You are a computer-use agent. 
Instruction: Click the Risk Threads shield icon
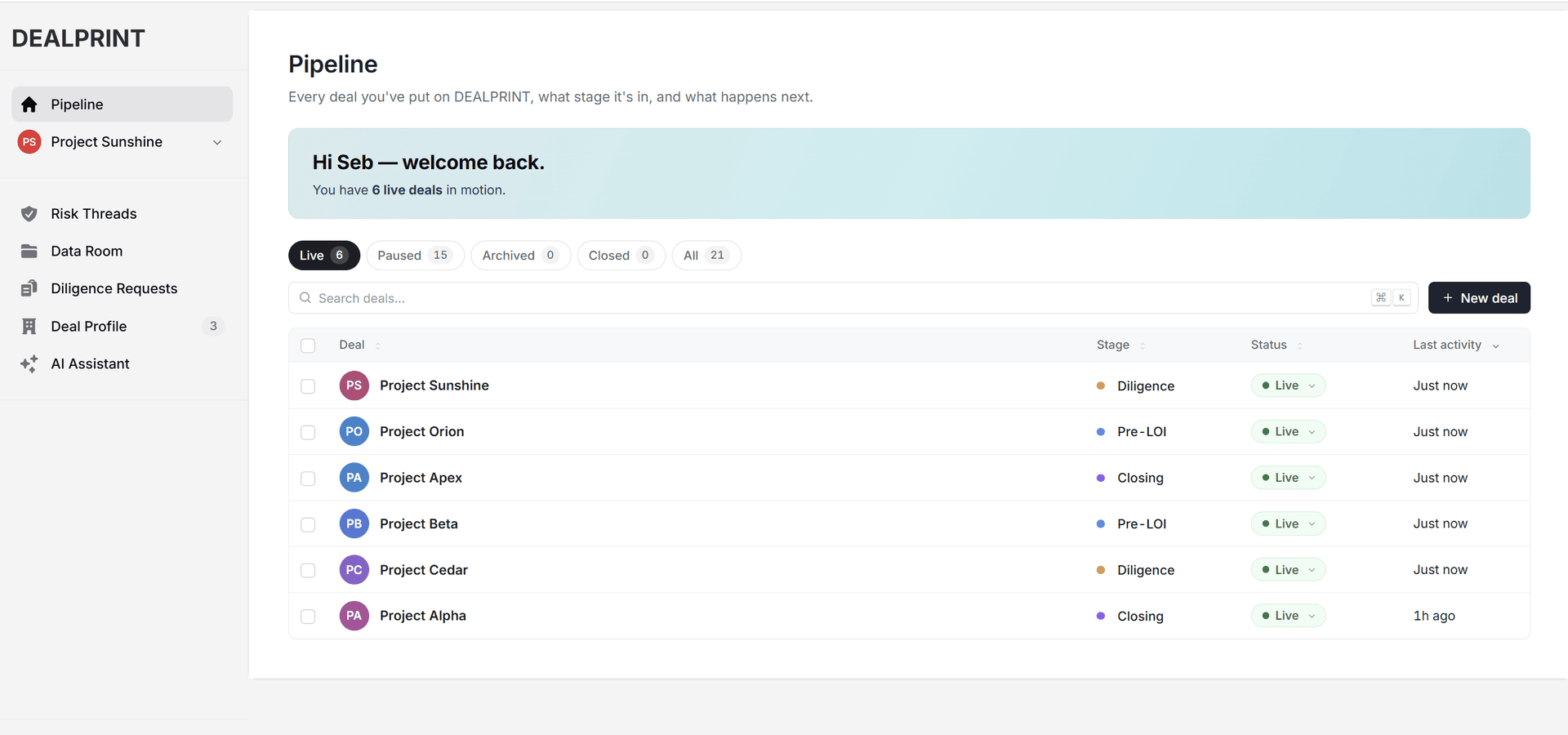coord(29,214)
